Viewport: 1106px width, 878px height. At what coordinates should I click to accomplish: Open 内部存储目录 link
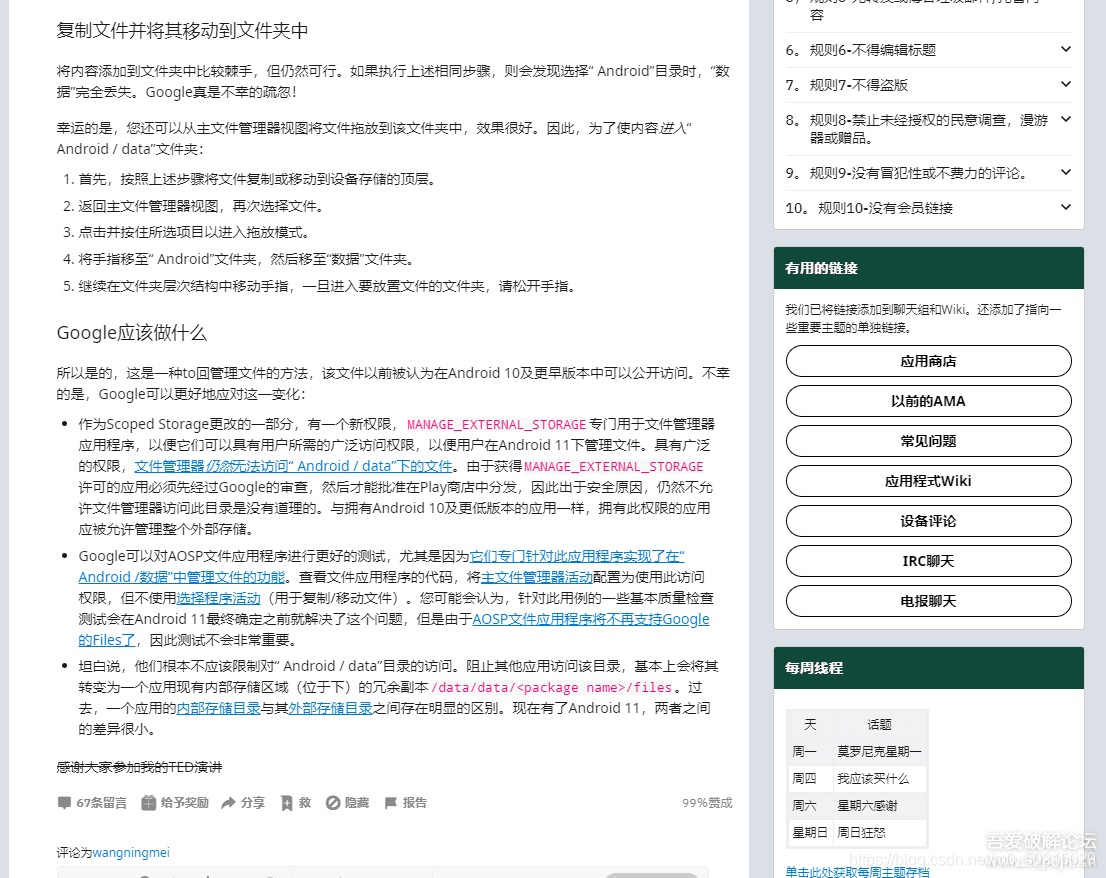click(219, 708)
